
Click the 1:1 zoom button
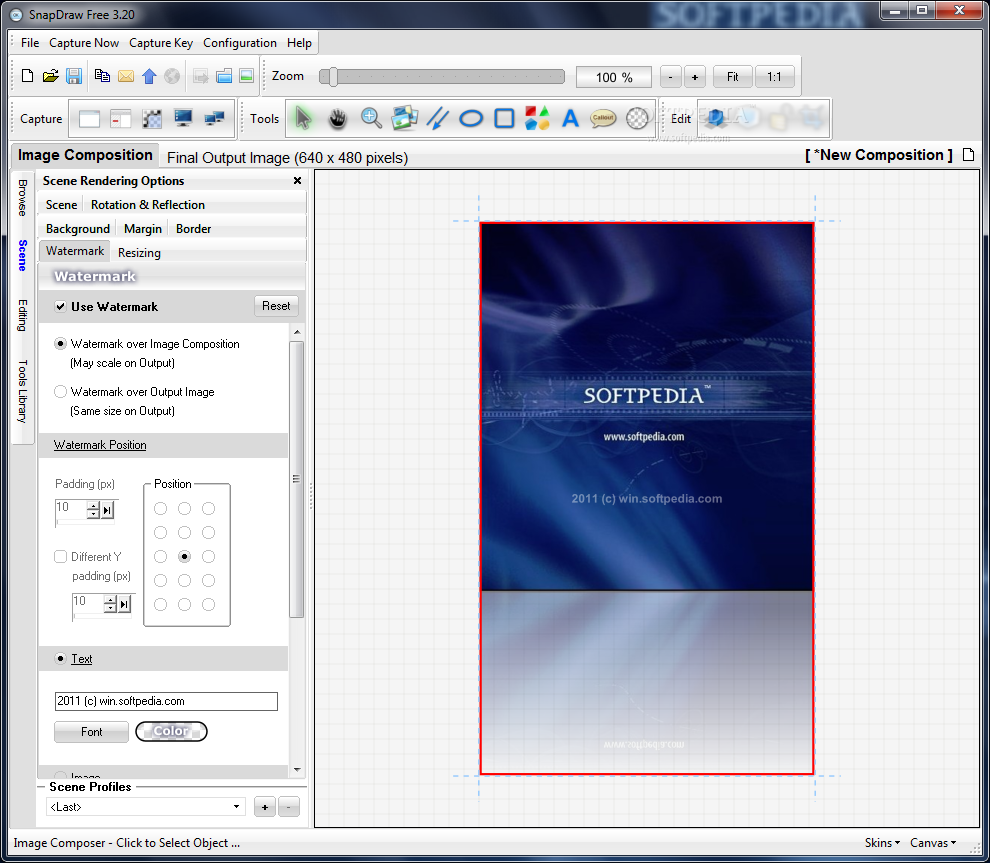(x=774, y=77)
